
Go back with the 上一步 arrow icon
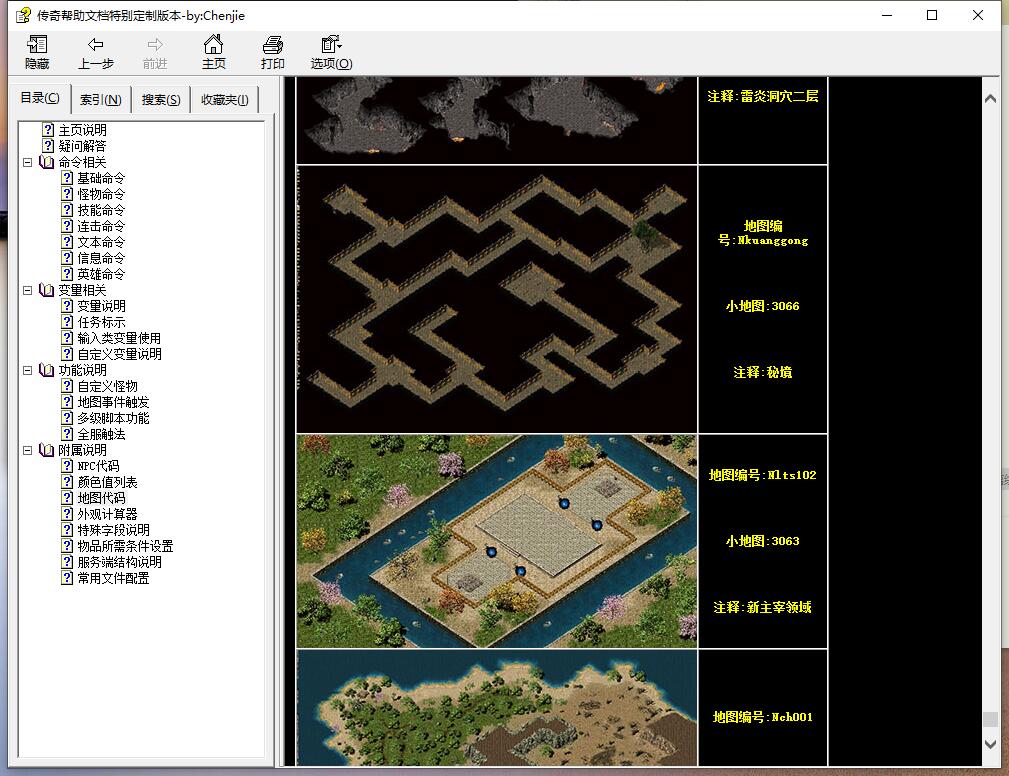tap(95, 44)
